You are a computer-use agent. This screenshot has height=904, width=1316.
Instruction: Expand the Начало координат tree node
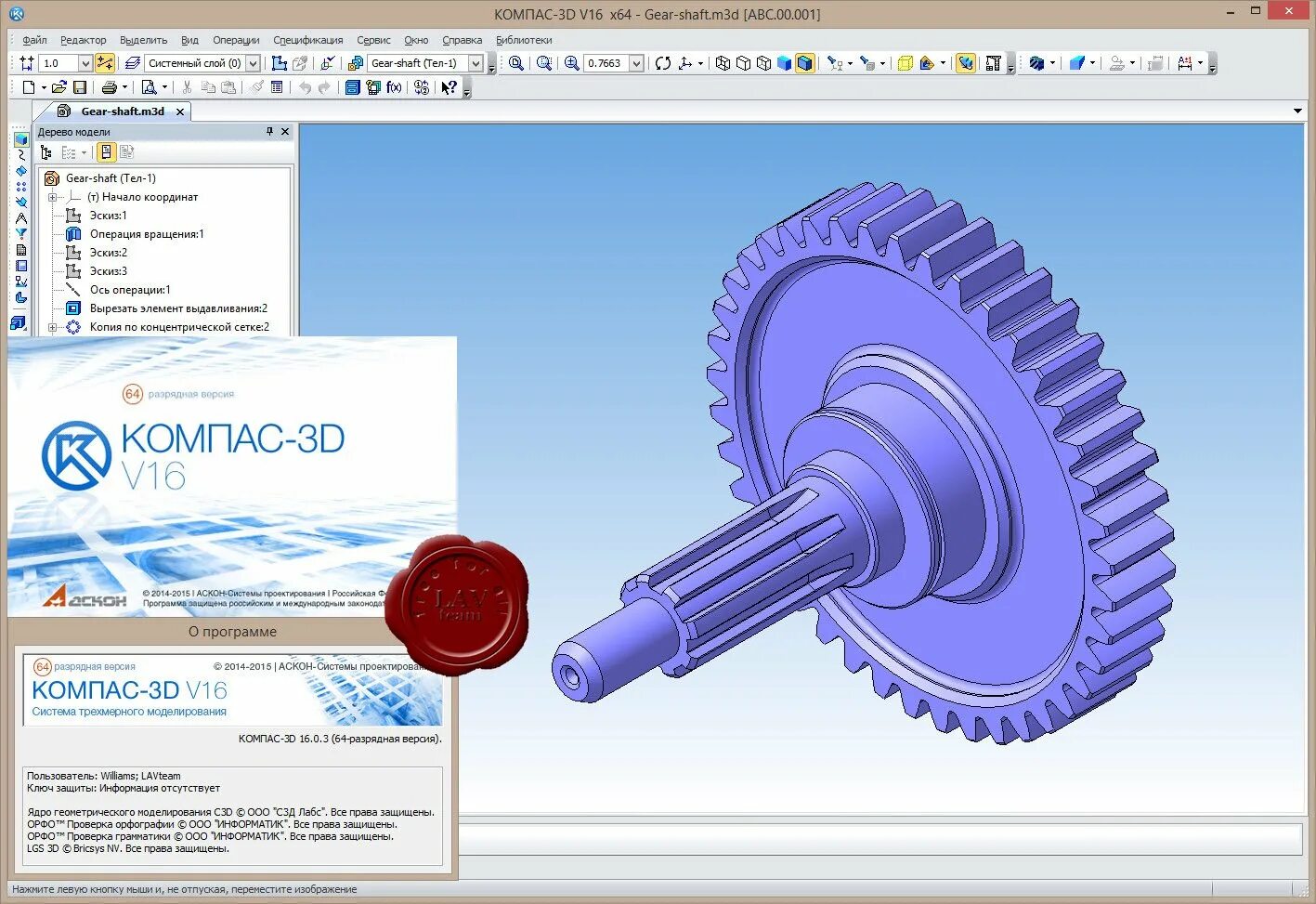(53, 197)
